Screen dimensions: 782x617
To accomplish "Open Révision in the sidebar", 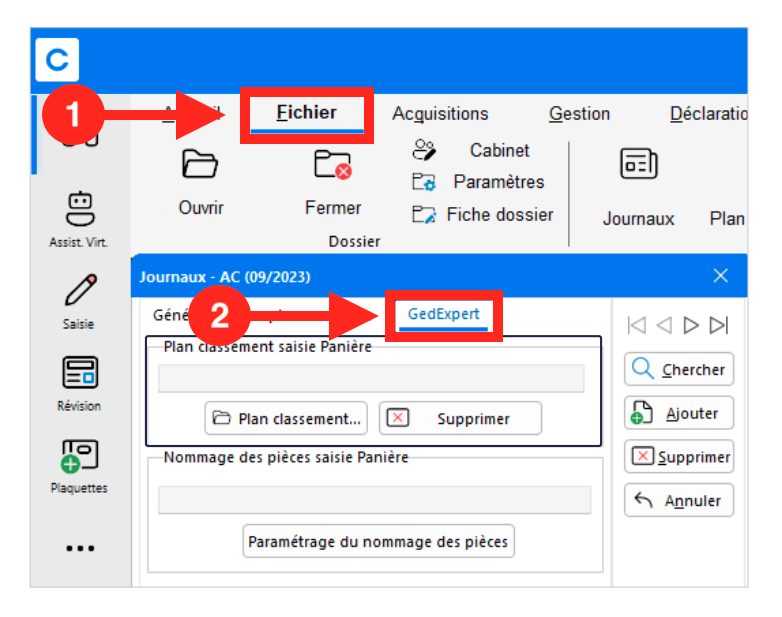I will 79,384.
